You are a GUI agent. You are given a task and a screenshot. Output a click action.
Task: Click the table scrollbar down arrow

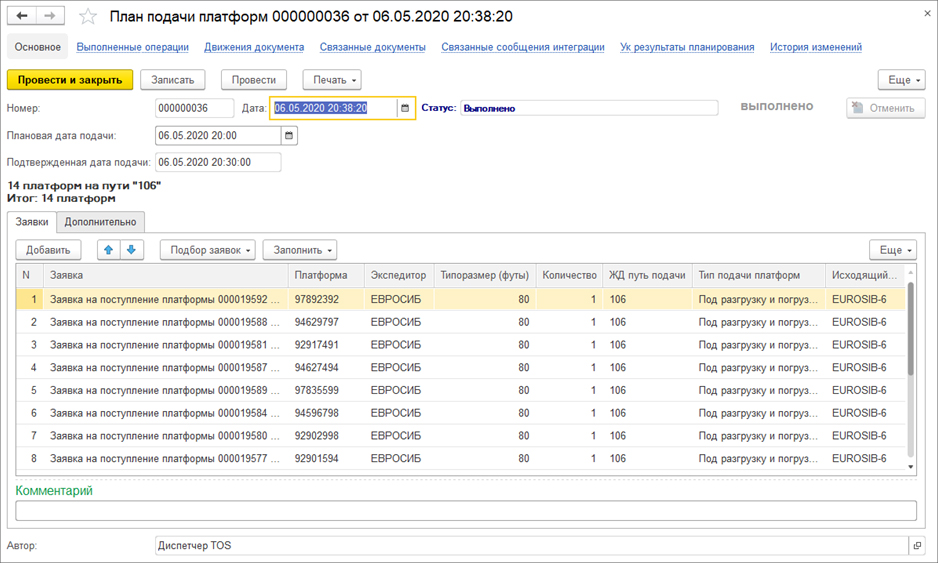tap(911, 467)
